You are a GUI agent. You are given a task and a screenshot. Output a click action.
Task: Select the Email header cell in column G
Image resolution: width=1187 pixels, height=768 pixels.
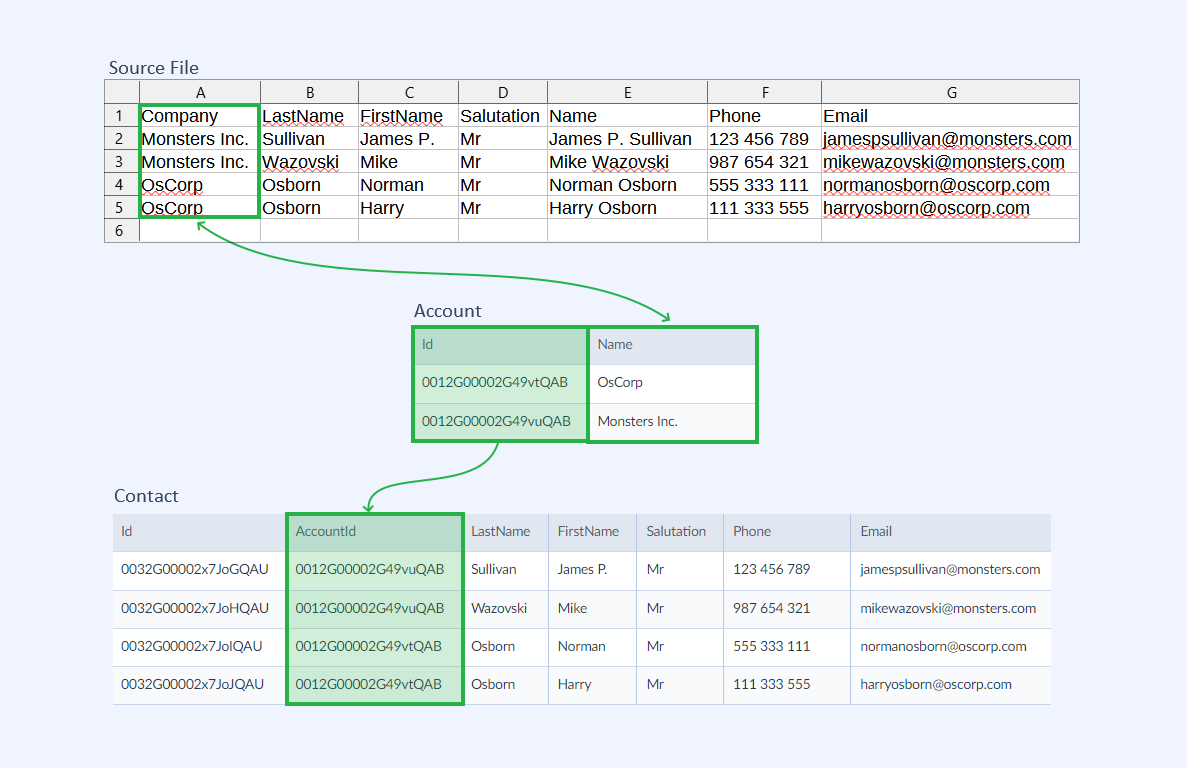click(x=951, y=116)
